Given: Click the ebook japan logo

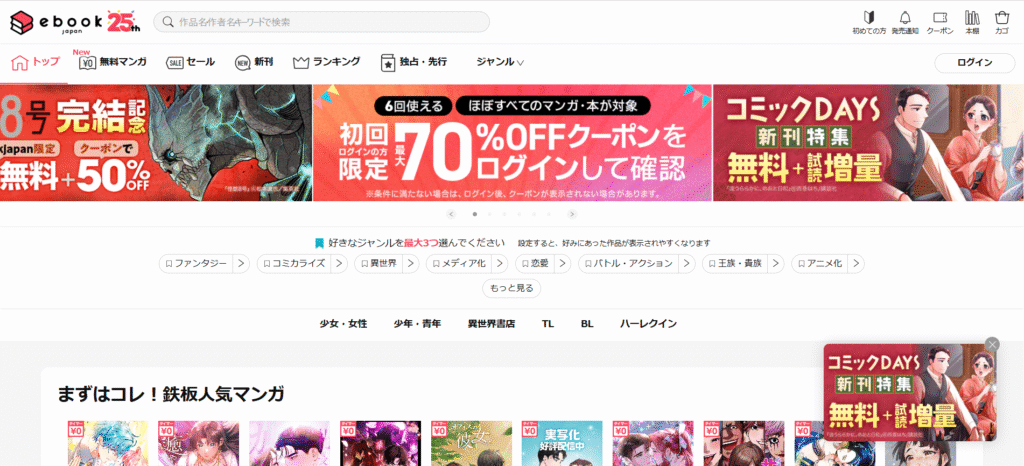Looking at the screenshot, I should [72, 21].
